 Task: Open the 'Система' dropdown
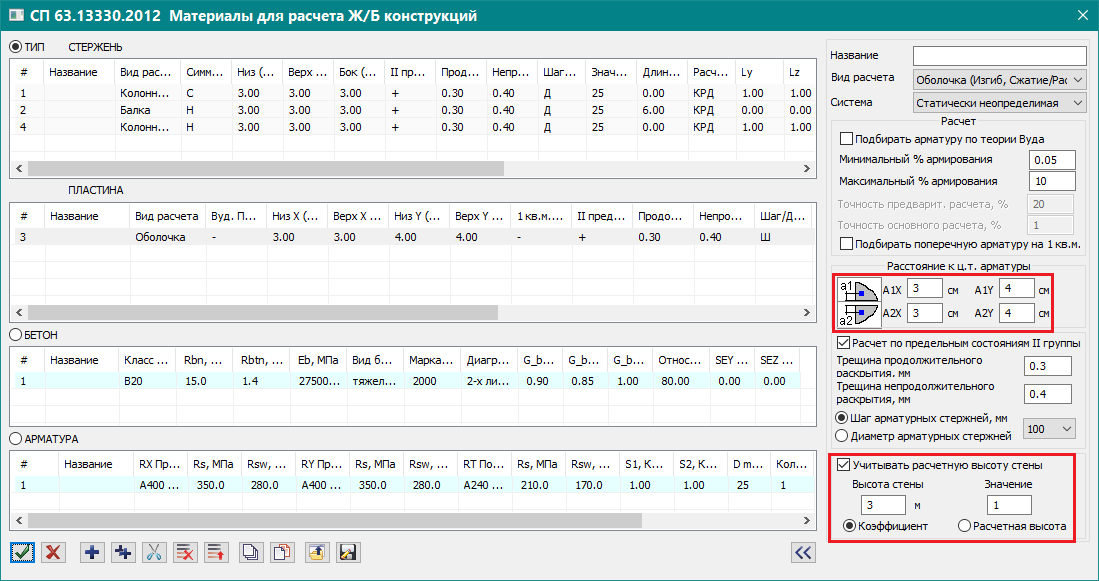tap(999, 102)
